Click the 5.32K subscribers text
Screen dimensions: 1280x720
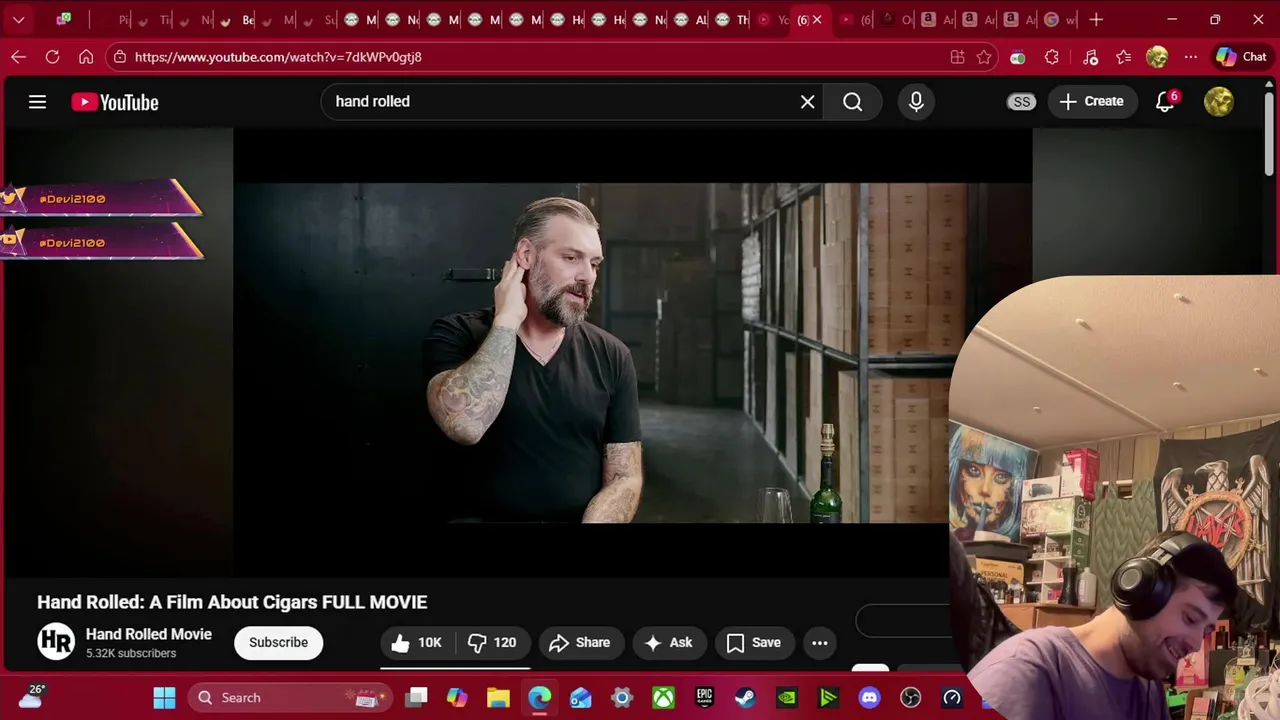click(x=131, y=653)
